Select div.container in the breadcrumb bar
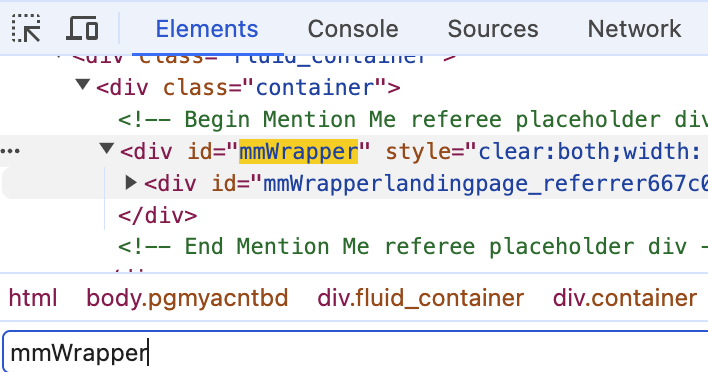The width and height of the screenshot is (708, 372). 625,298
